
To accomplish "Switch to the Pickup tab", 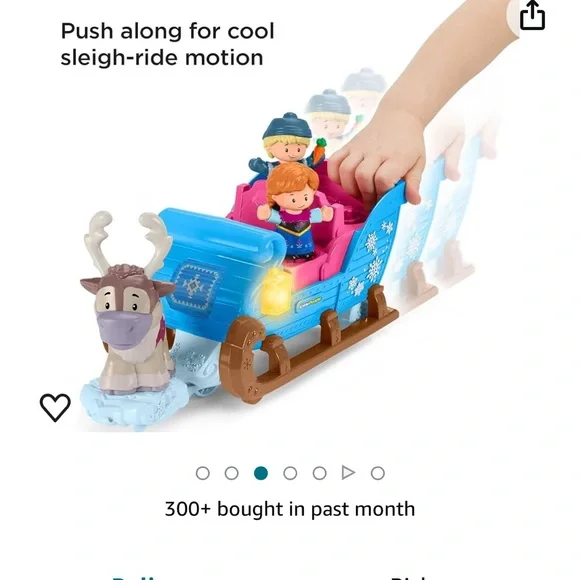I will tap(409, 577).
